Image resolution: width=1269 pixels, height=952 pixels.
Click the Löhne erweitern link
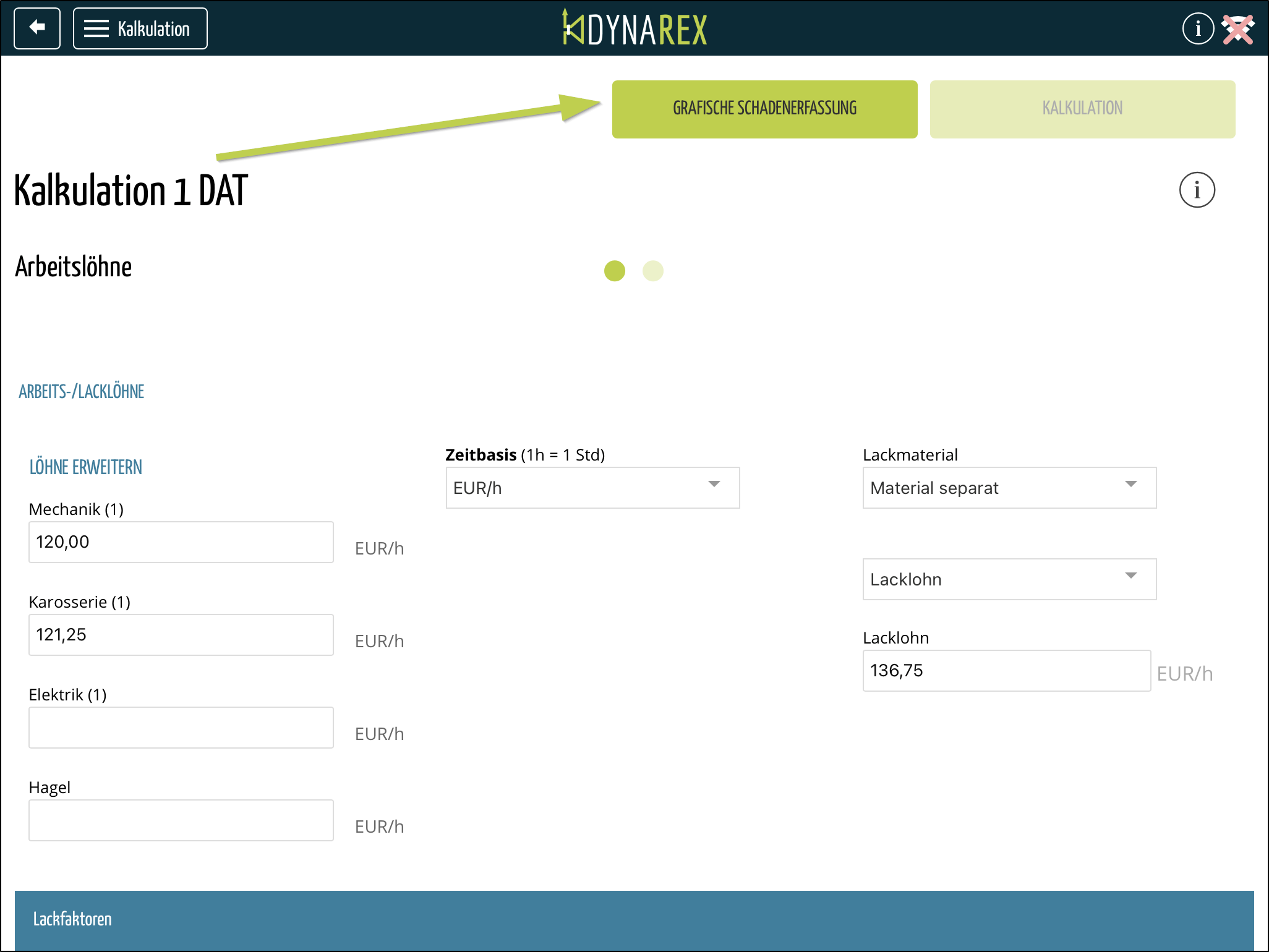[86, 467]
